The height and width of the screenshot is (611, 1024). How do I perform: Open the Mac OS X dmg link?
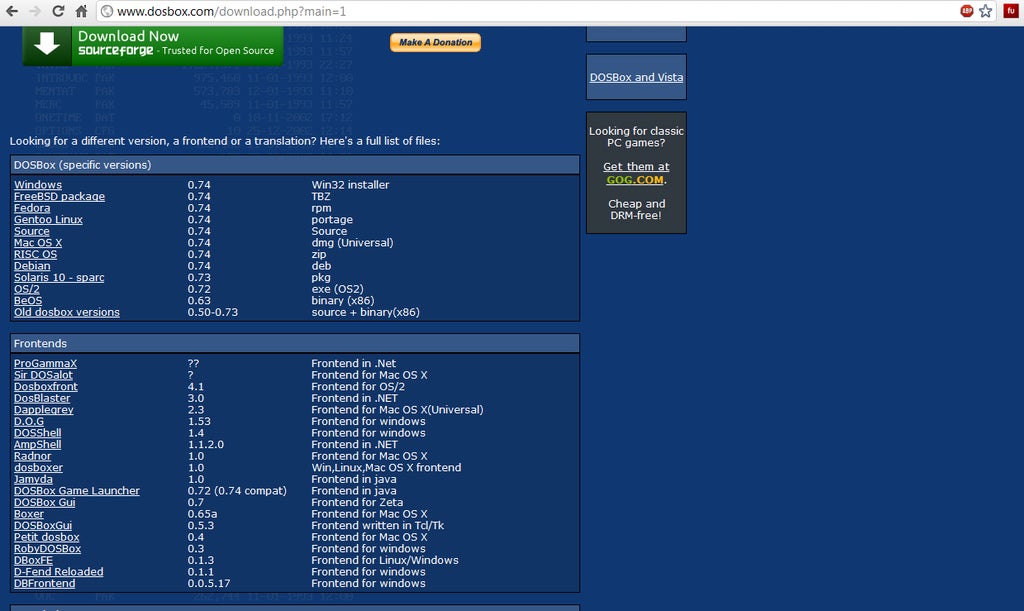[x=38, y=243]
